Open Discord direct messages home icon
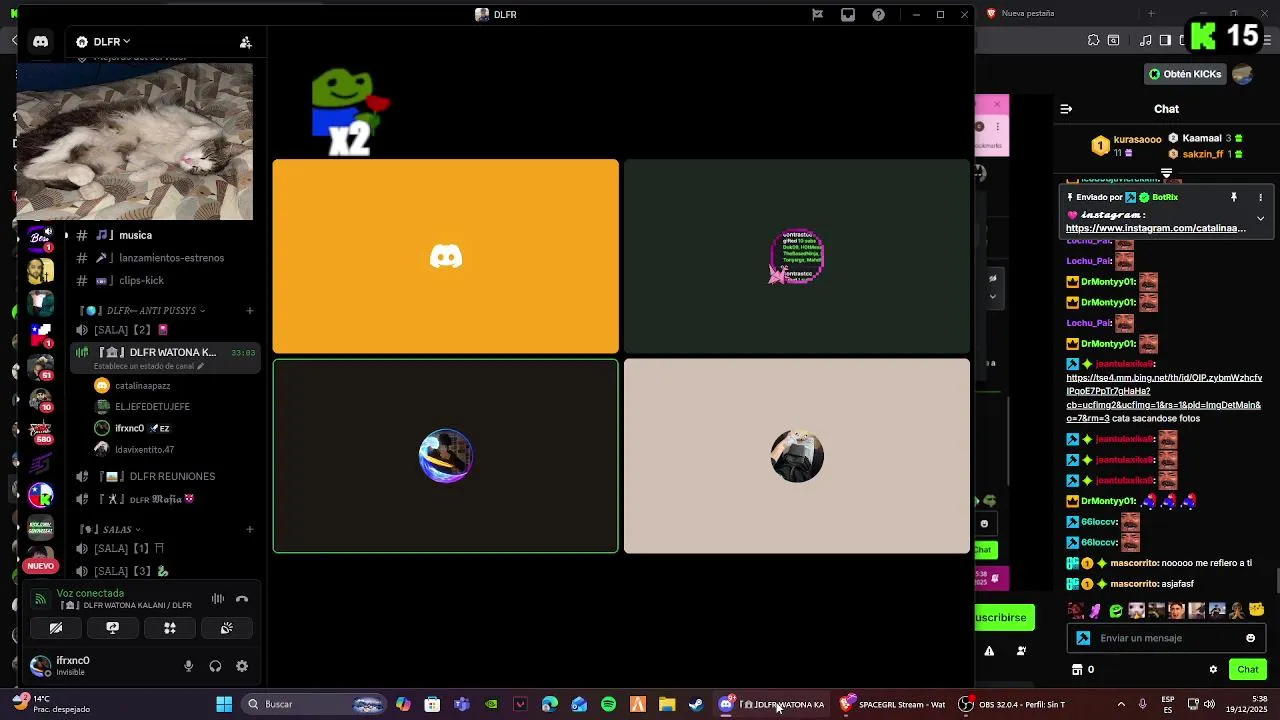Viewport: 1280px width, 720px height. pyautogui.click(x=40, y=42)
